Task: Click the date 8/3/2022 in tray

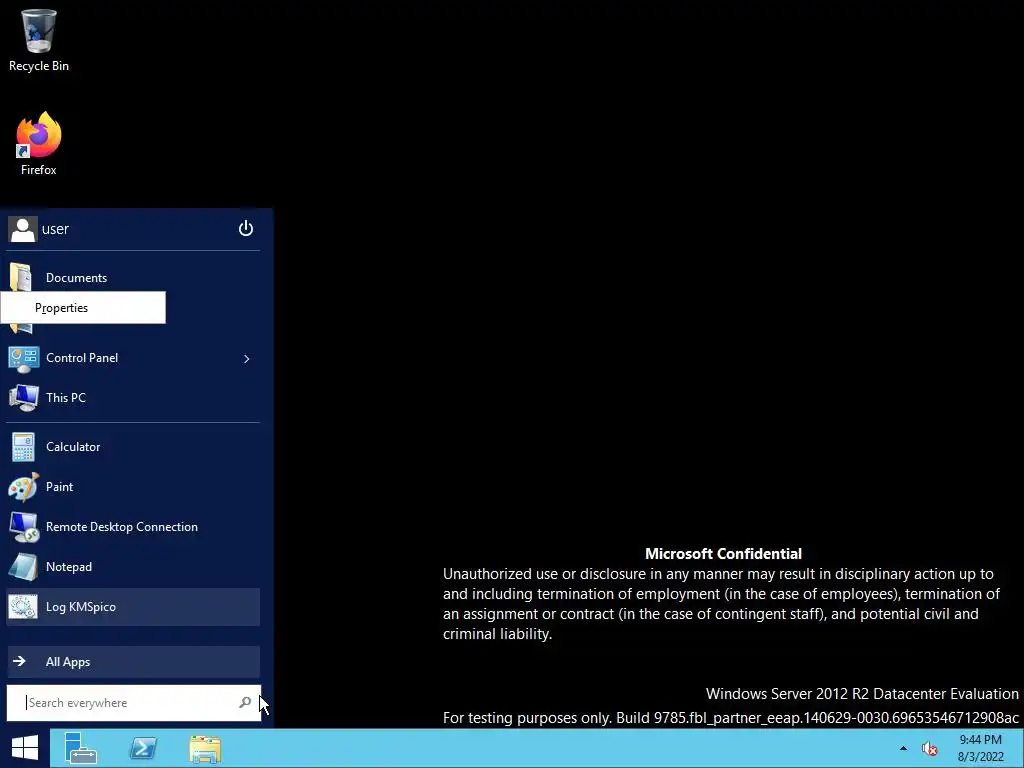Action: pyautogui.click(x=980, y=757)
